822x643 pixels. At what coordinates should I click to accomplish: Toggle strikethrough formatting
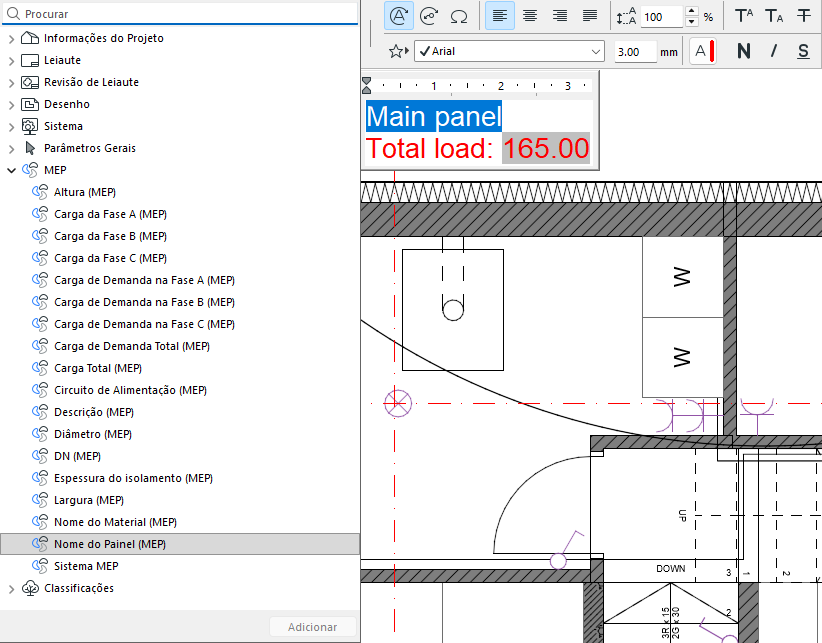(x=803, y=16)
